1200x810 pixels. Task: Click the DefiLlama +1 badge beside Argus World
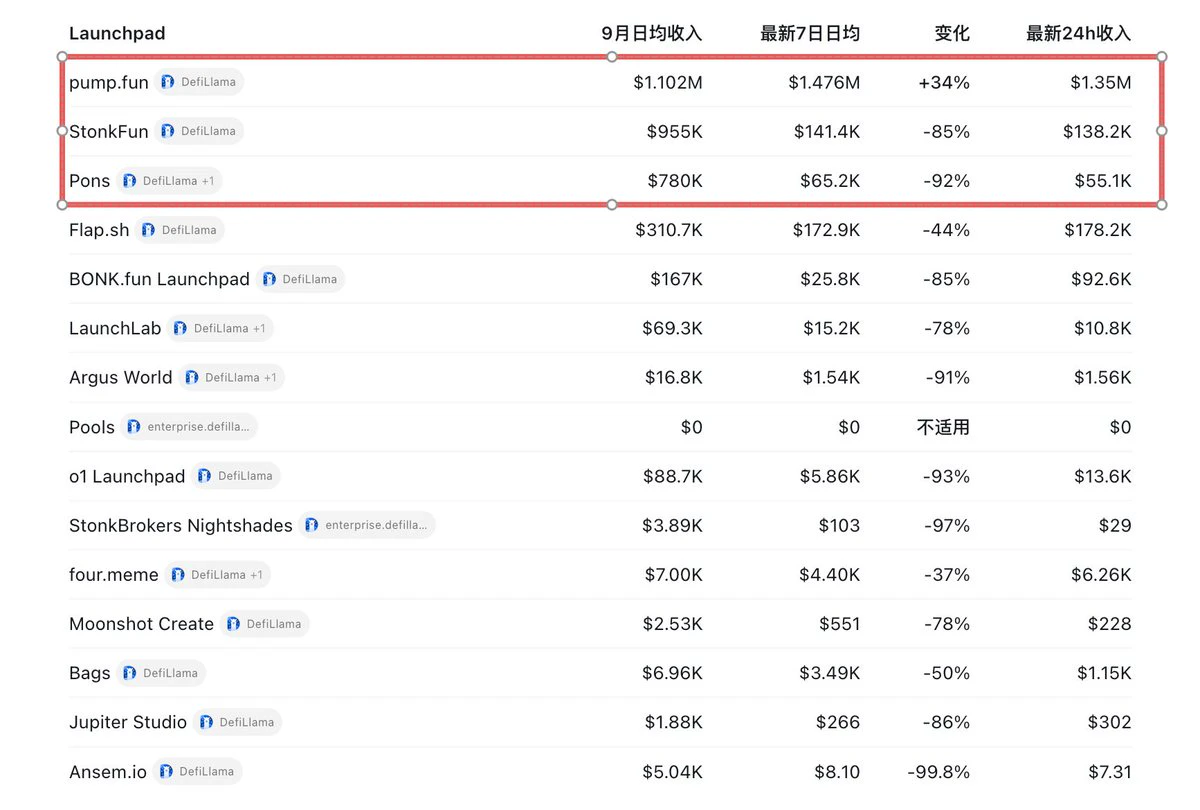click(231, 378)
